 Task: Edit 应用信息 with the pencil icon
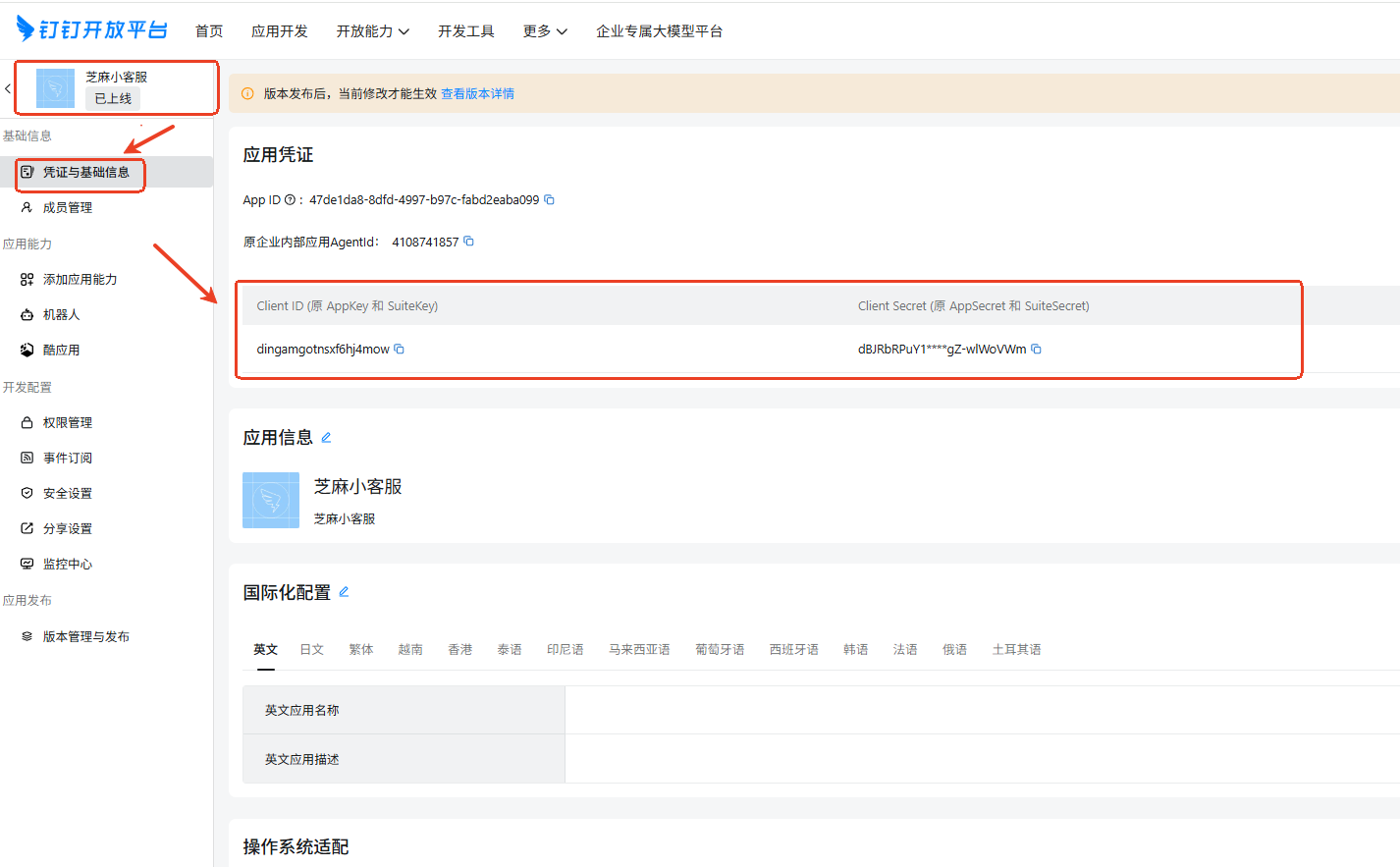pos(327,438)
